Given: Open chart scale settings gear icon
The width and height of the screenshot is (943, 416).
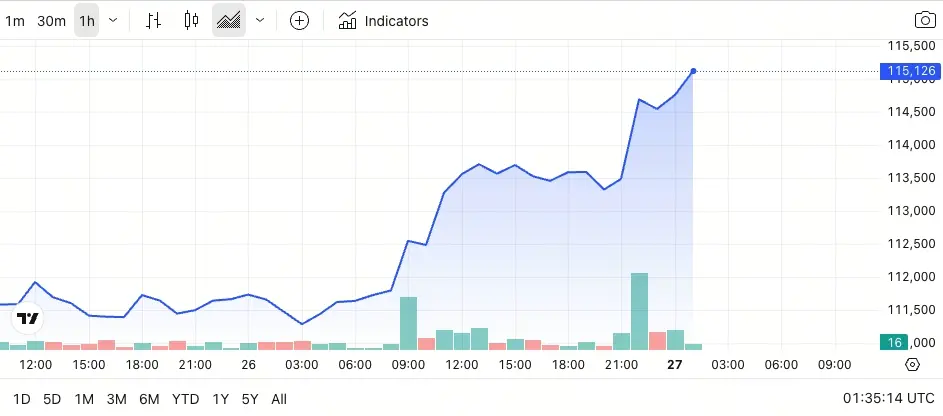Looking at the screenshot, I should tap(912, 364).
